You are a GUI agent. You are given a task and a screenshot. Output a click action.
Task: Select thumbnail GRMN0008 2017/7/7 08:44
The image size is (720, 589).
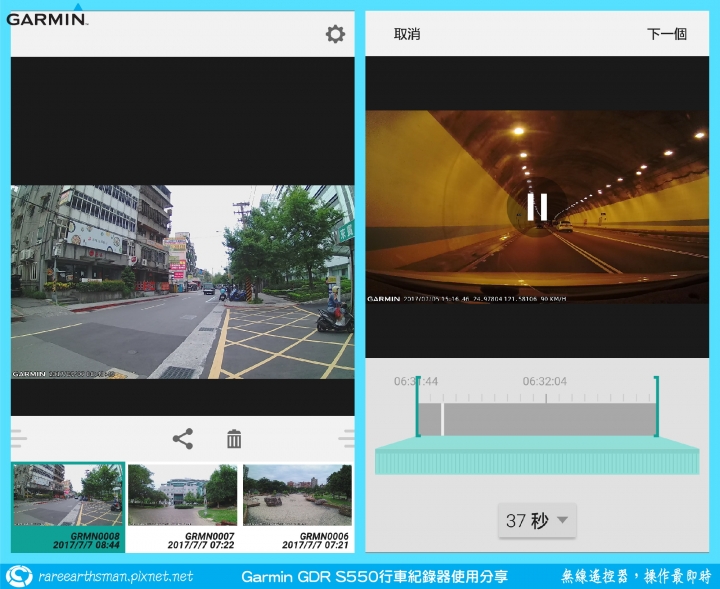point(68,507)
